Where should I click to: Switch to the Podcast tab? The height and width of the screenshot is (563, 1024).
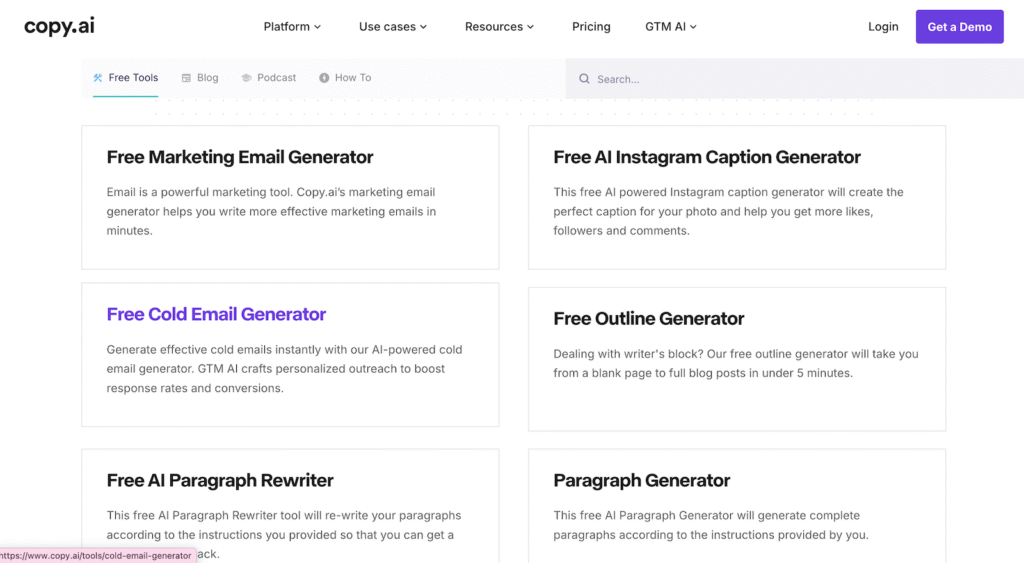coord(276,78)
